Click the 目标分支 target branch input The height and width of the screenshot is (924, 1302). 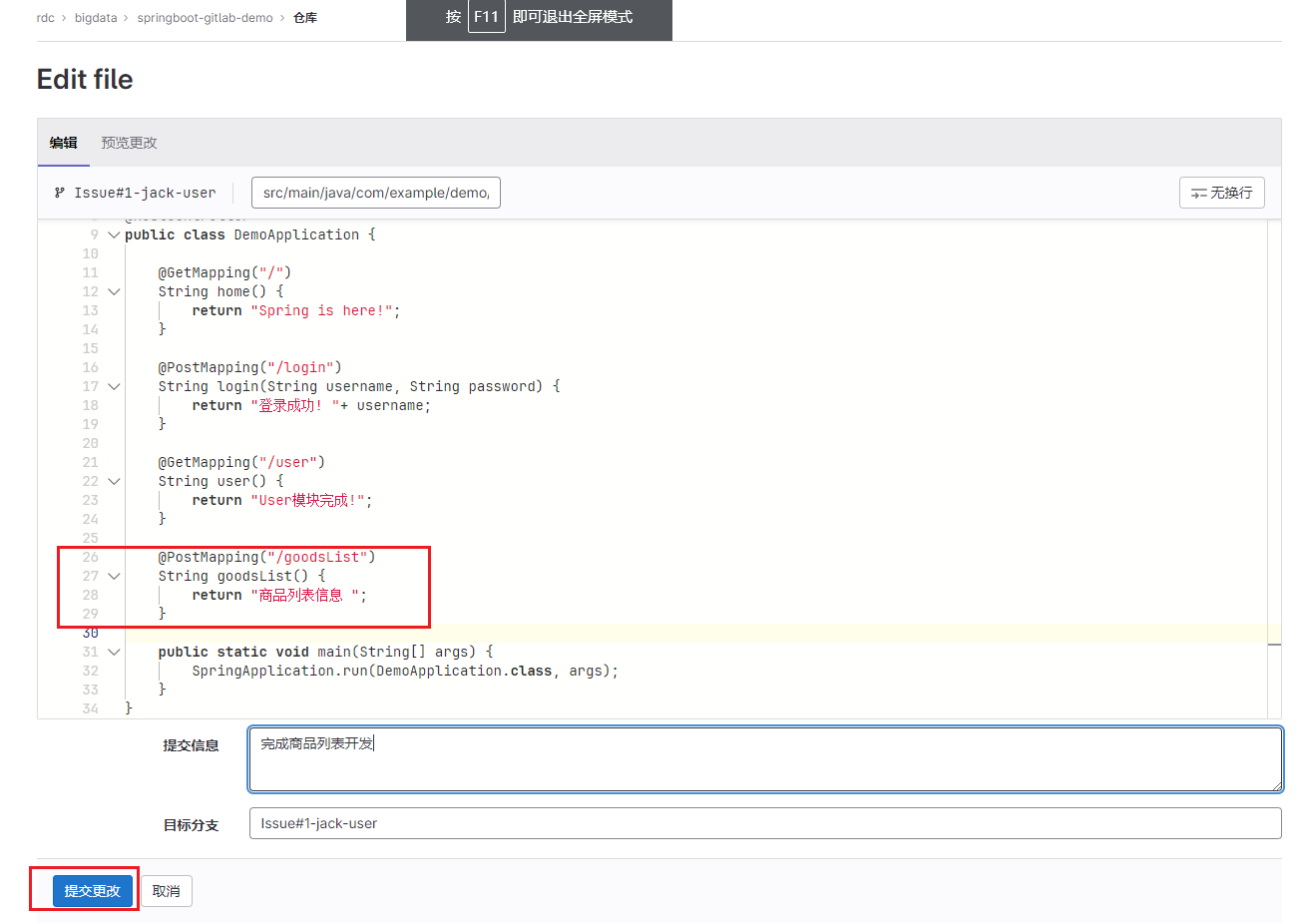[x=765, y=823]
